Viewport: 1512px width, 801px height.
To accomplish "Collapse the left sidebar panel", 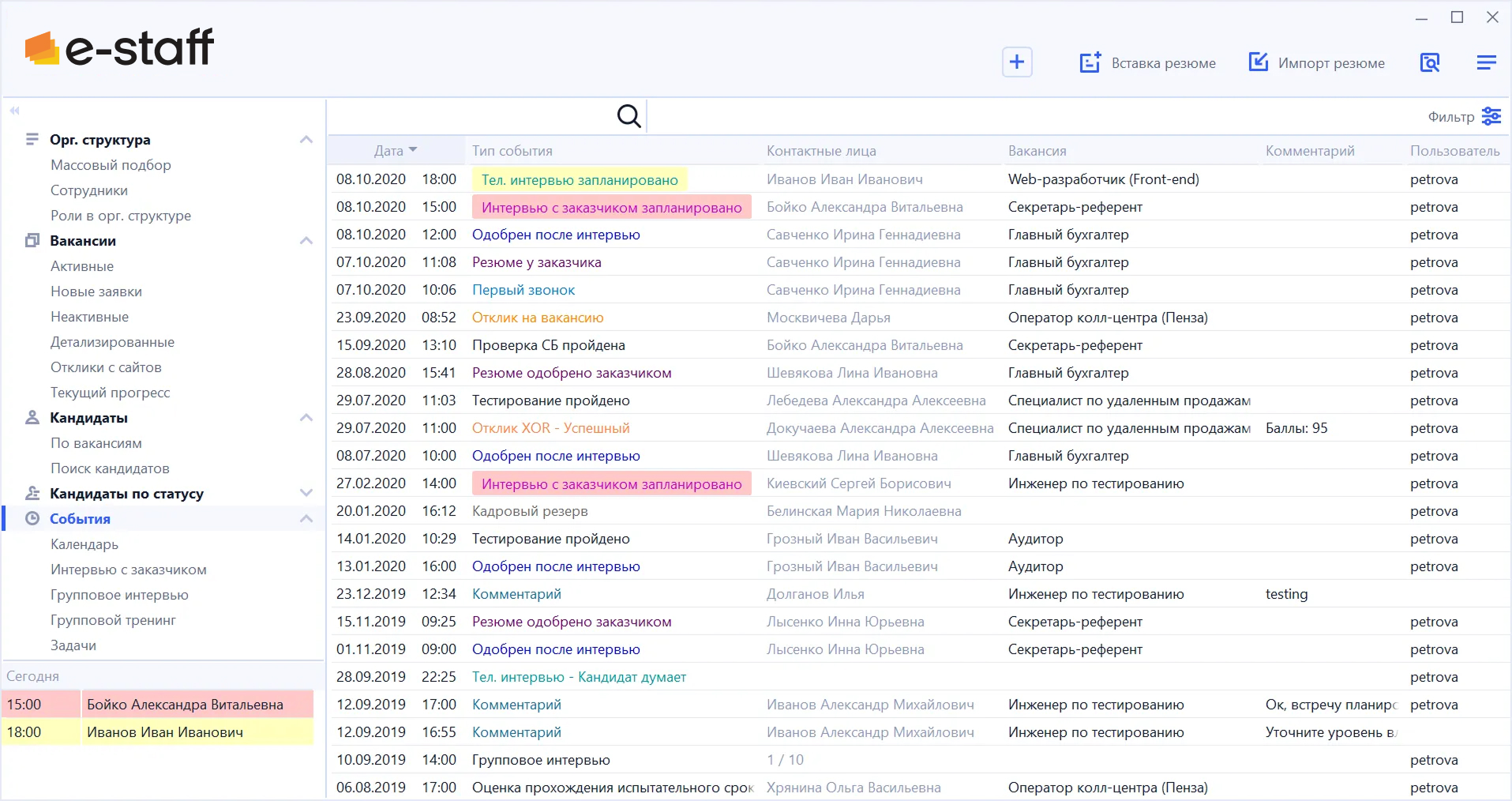I will pos(15,111).
